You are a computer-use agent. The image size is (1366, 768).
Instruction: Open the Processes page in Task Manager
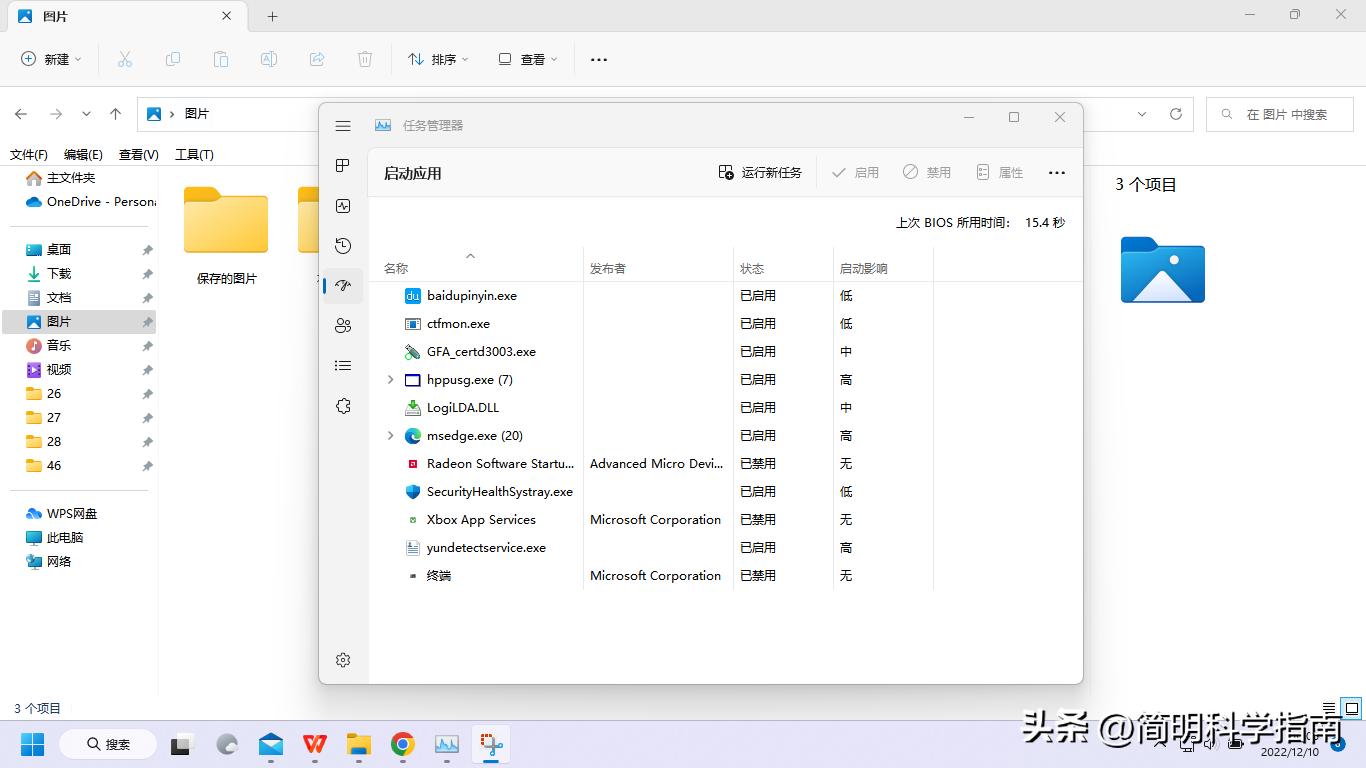tap(343, 165)
